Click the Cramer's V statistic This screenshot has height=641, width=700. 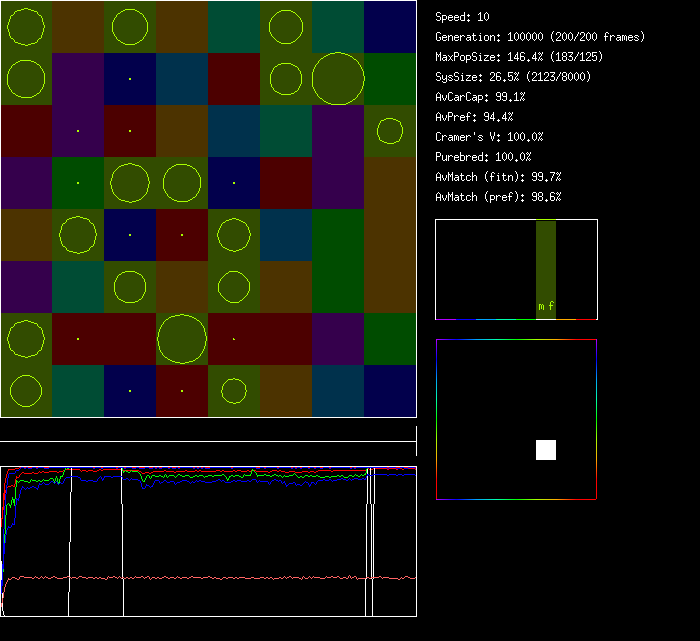(x=489, y=137)
